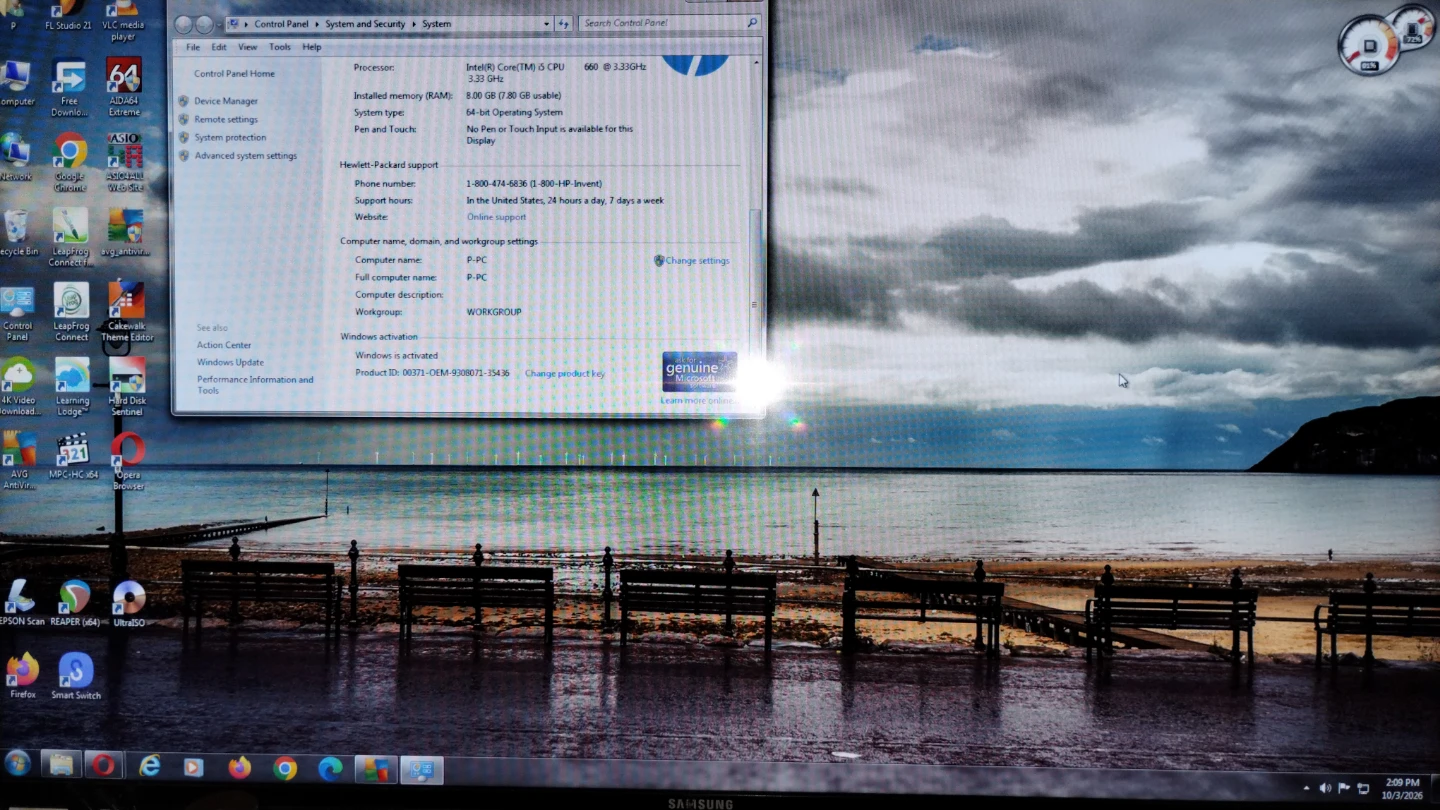The image size is (1440, 810).
Task: Open AIDA64 Extreme desktop icon
Action: point(124,87)
